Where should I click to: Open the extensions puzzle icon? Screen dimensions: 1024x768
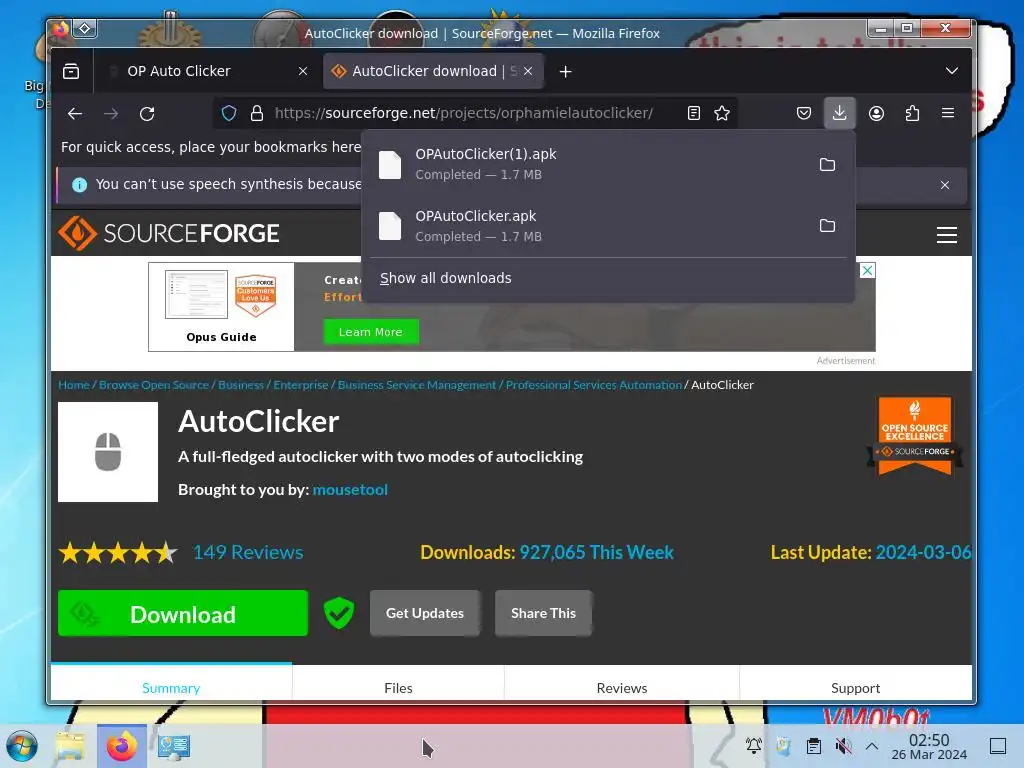point(912,114)
